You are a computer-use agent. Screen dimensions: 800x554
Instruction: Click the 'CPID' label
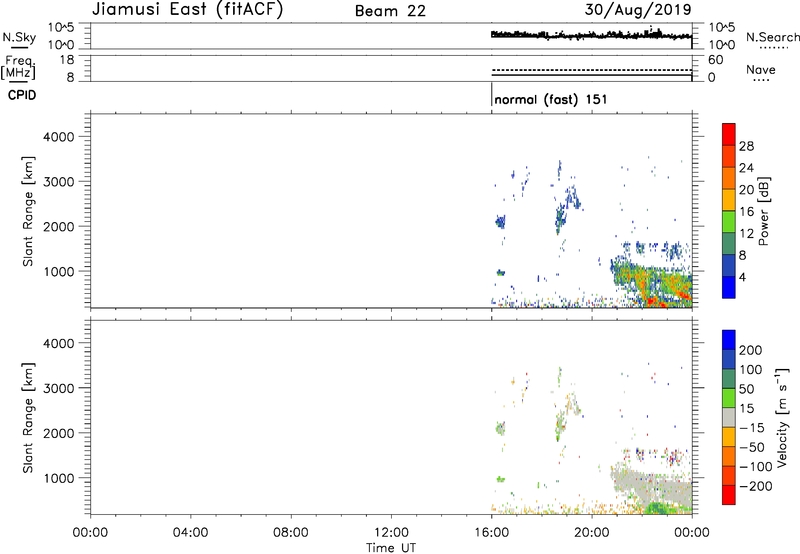22,95
